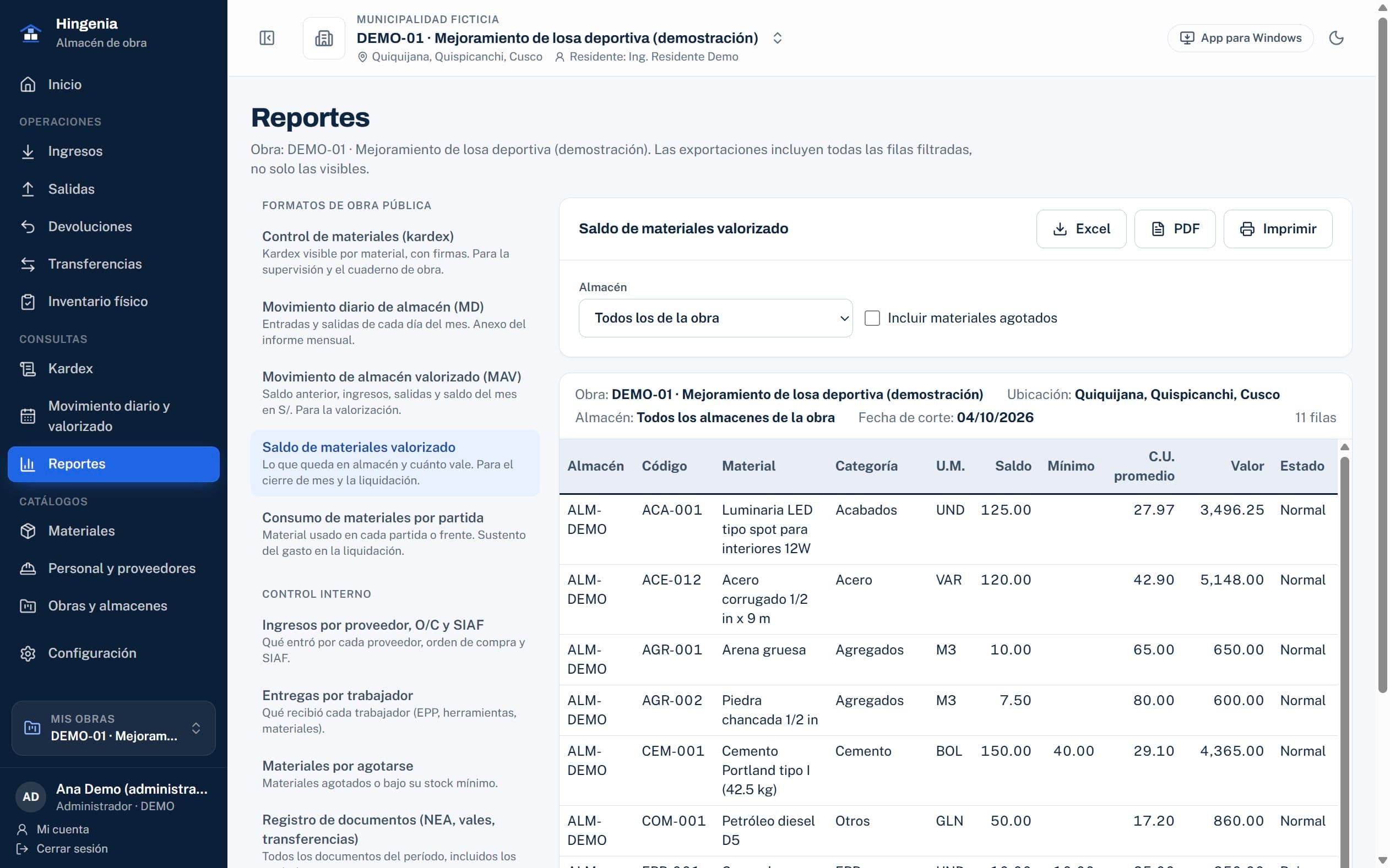Screen dimensions: 1390x868
Task: Click the Inventario físico clipboard icon
Action: click(28, 302)
